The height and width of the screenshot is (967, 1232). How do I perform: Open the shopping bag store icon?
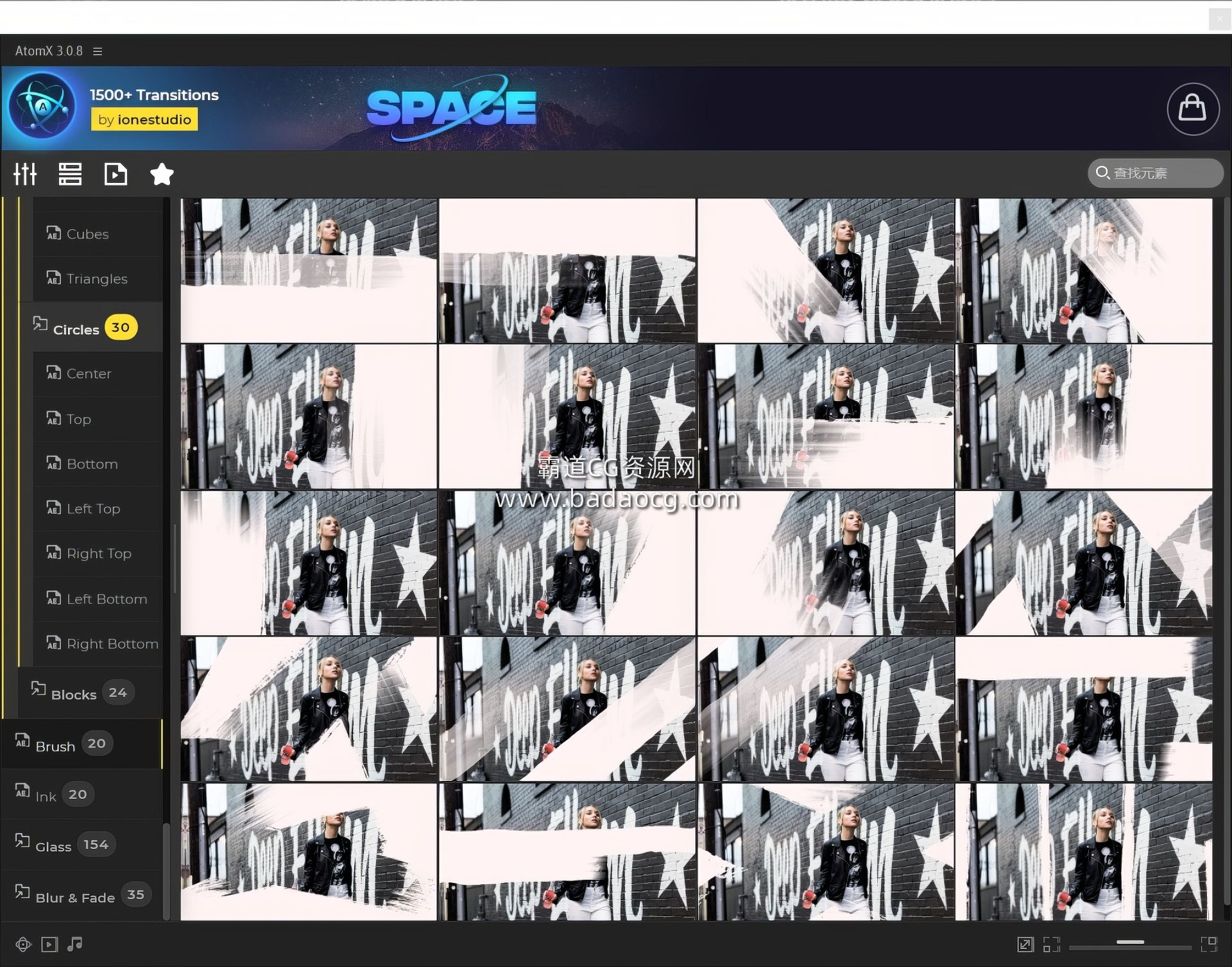point(1193,108)
